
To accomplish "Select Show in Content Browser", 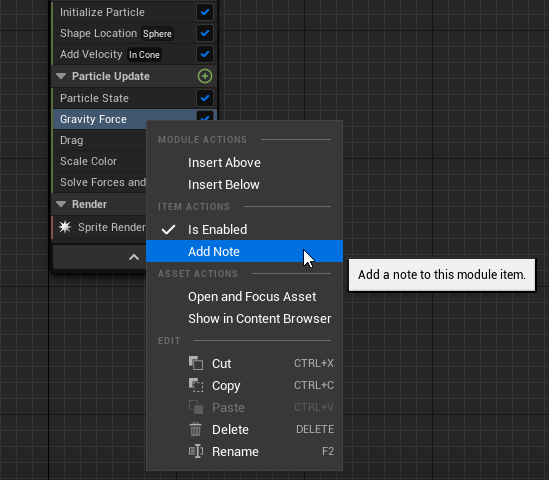I will coord(244,319).
